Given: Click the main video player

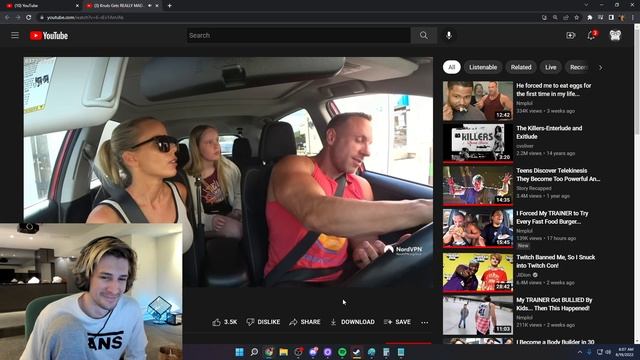Looking at the screenshot, I should [228, 172].
